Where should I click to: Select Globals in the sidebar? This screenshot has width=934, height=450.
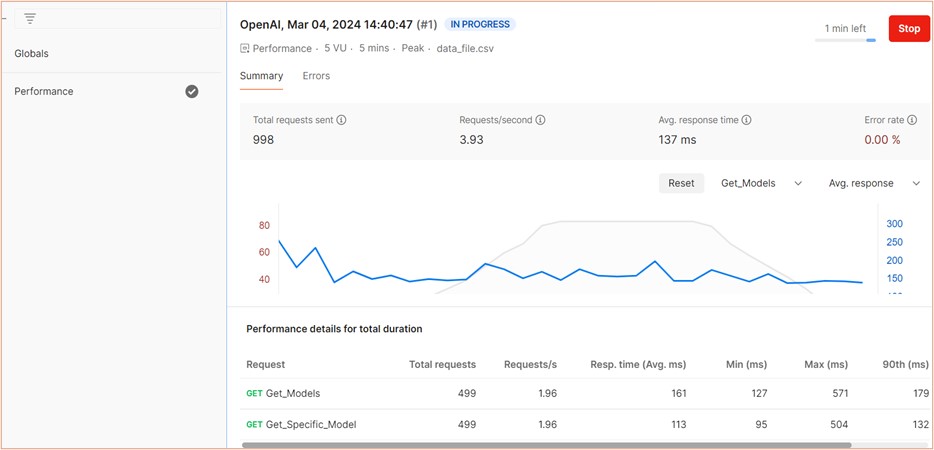point(32,54)
